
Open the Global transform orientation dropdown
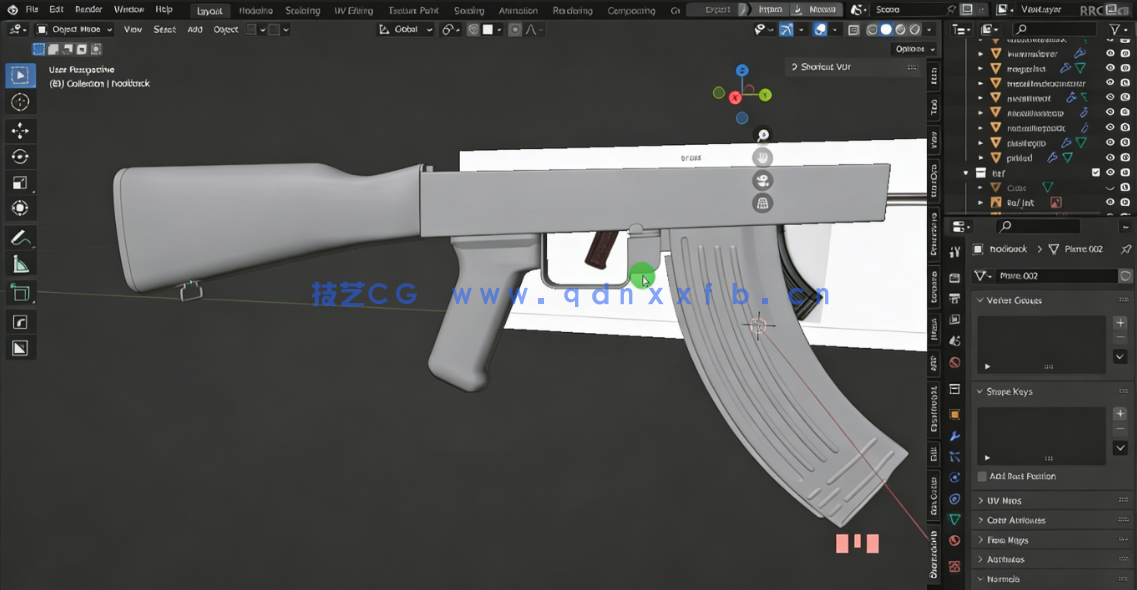[406, 29]
